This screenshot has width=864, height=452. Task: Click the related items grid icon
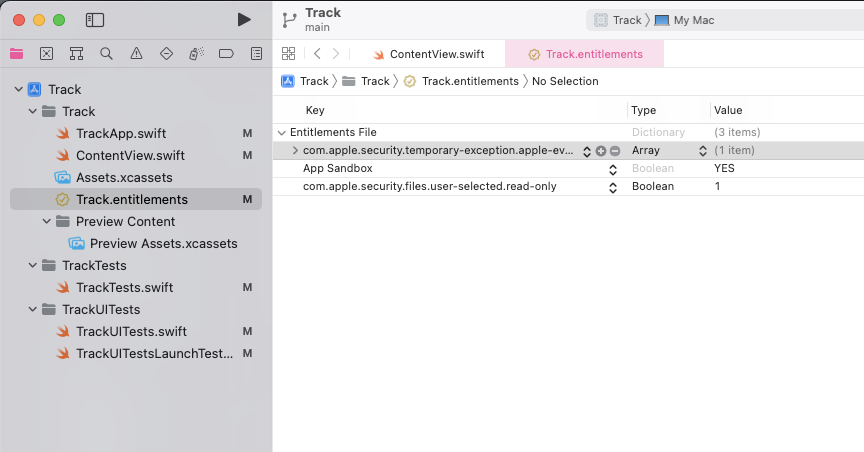click(289, 54)
